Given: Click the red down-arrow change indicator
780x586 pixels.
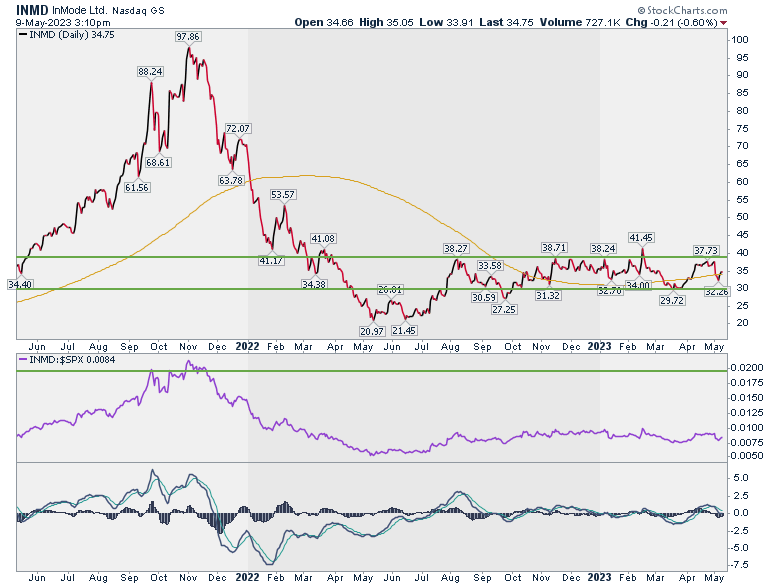Looking at the screenshot, I should tap(723, 23).
